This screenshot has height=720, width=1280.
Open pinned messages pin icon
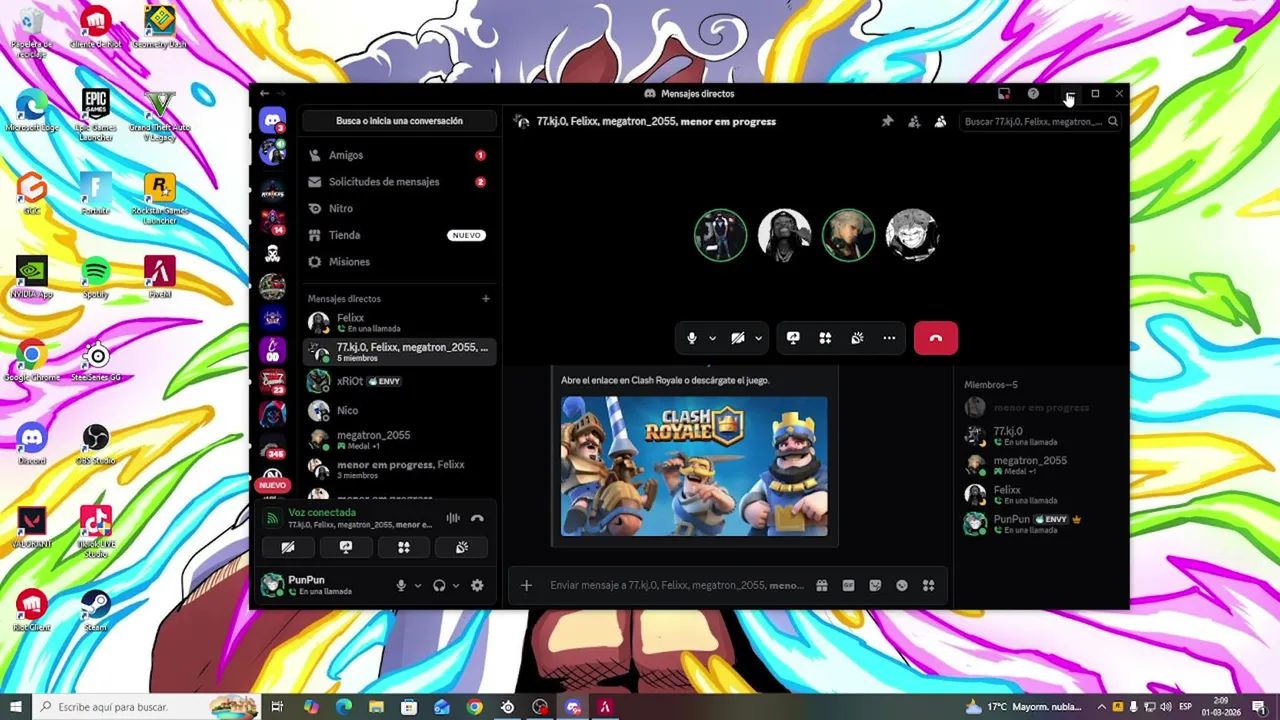pyautogui.click(x=887, y=121)
